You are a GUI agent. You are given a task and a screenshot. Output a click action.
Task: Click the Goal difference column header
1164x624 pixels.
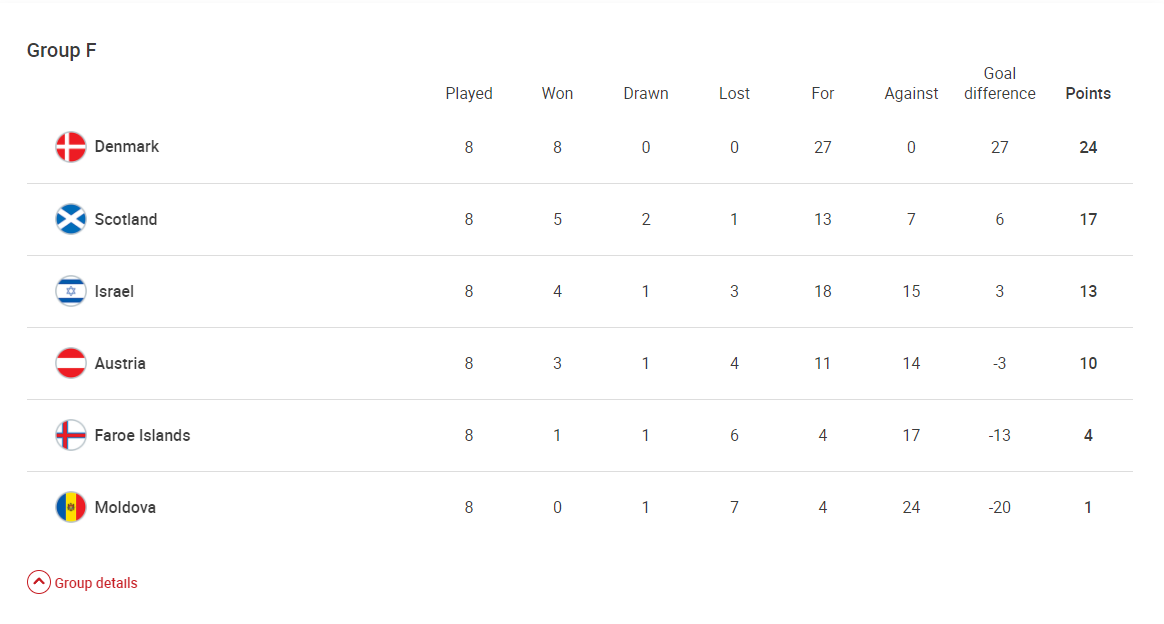coord(1000,83)
